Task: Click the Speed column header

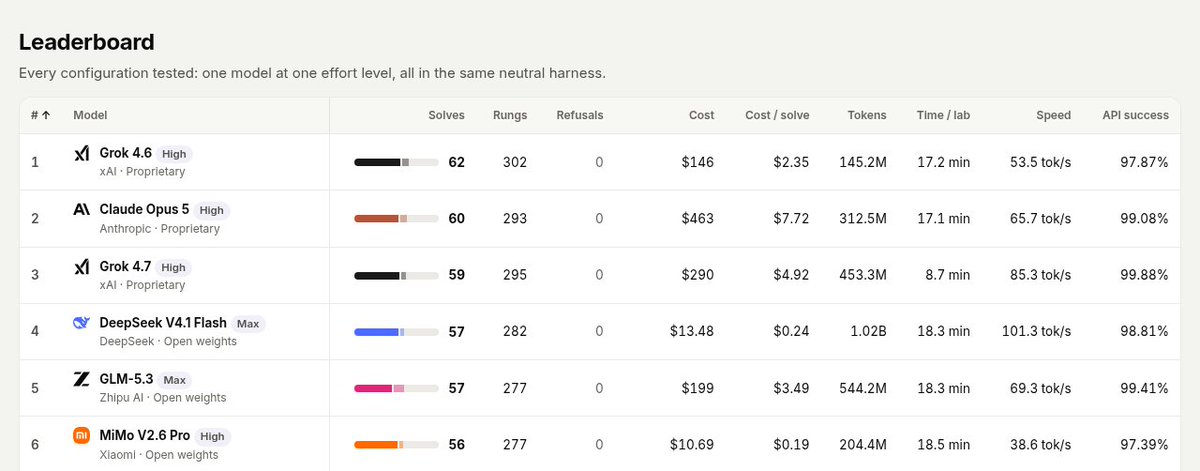Action: click(x=1053, y=115)
